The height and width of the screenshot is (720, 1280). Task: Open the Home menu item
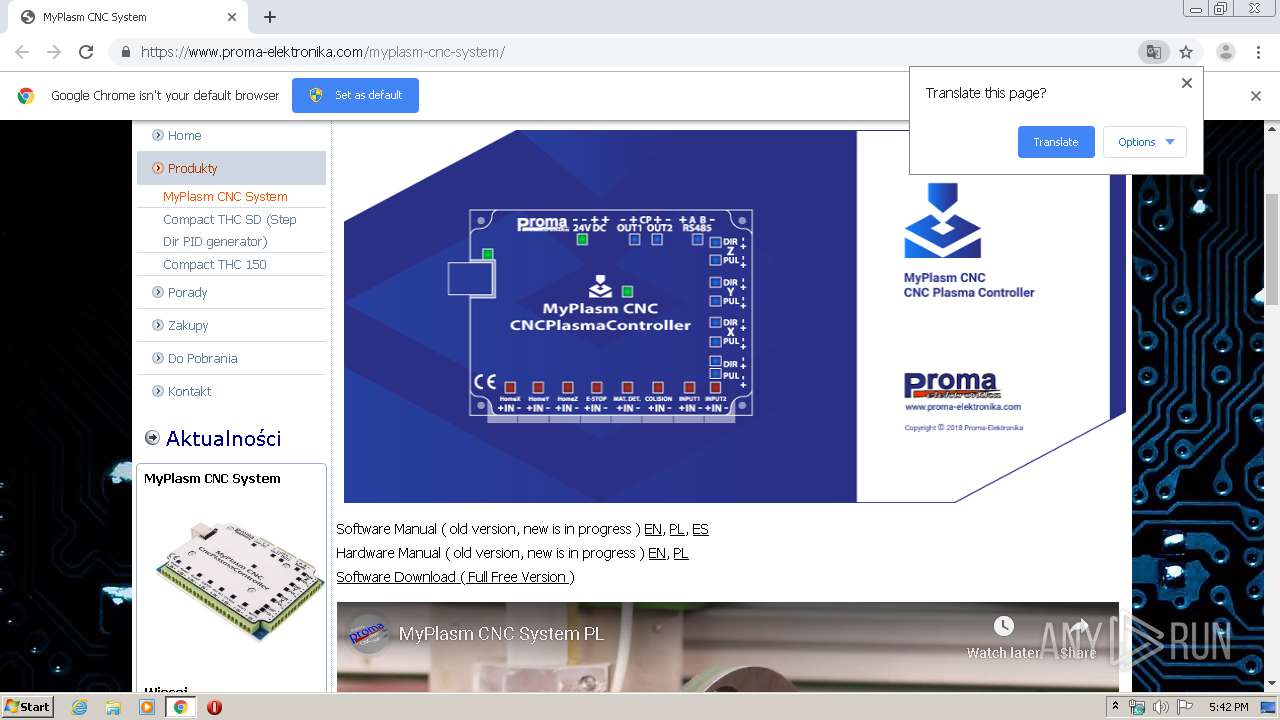click(x=184, y=135)
